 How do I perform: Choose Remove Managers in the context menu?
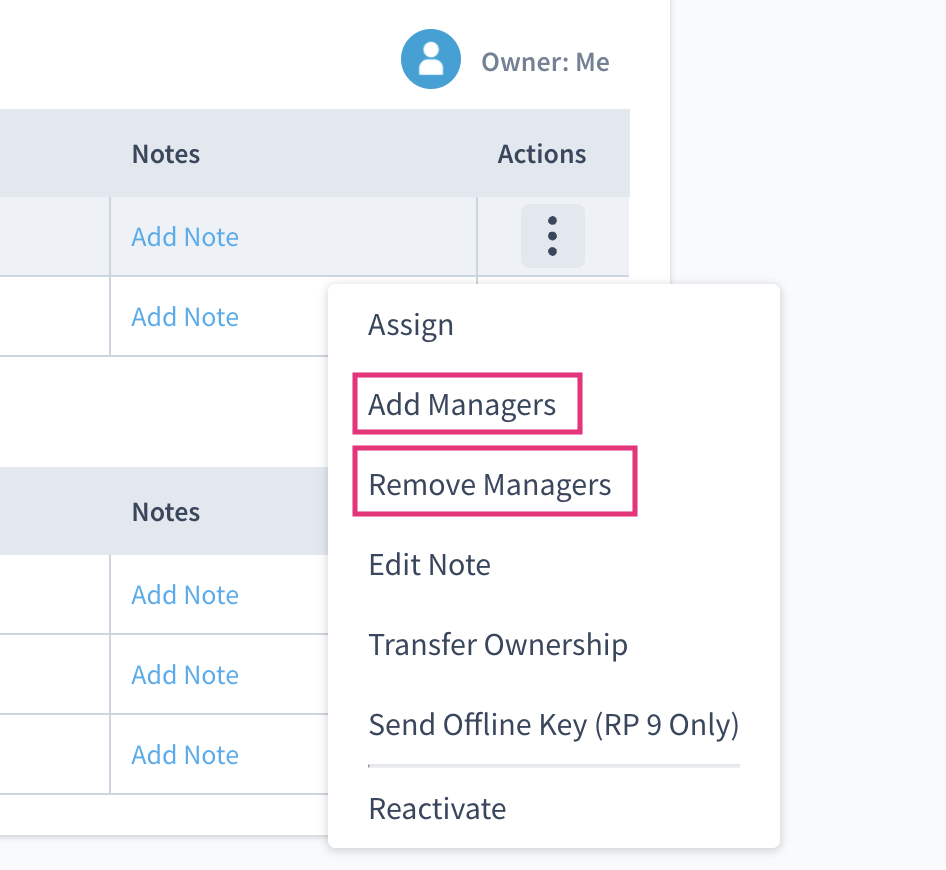490,485
